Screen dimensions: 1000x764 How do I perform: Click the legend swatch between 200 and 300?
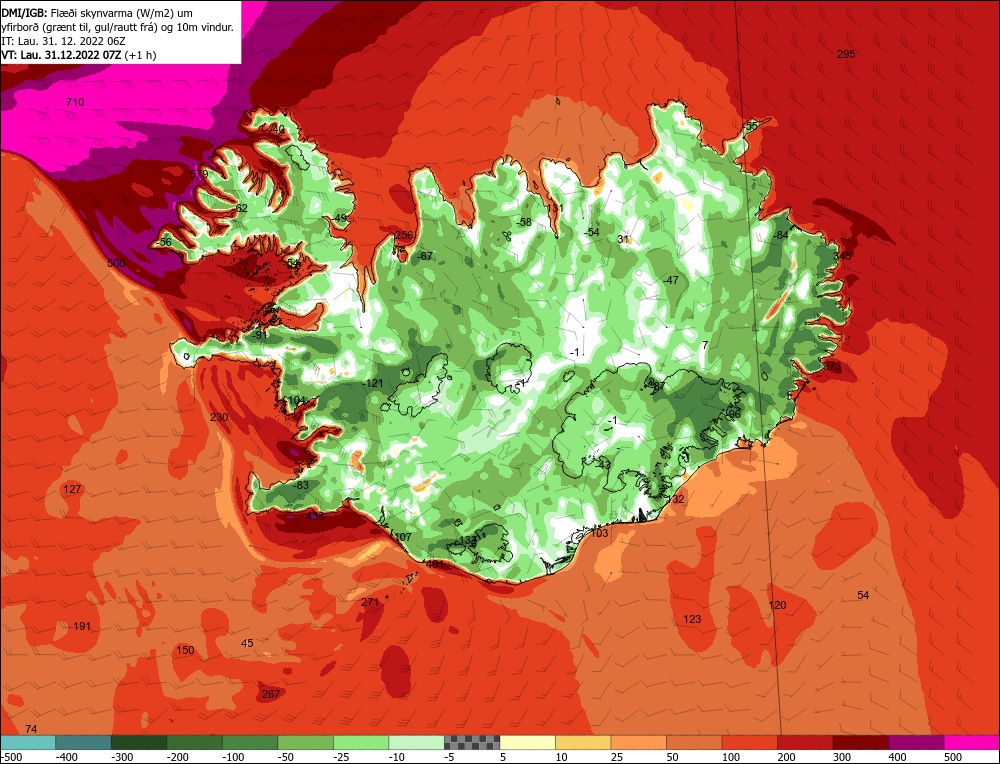[x=805, y=743]
